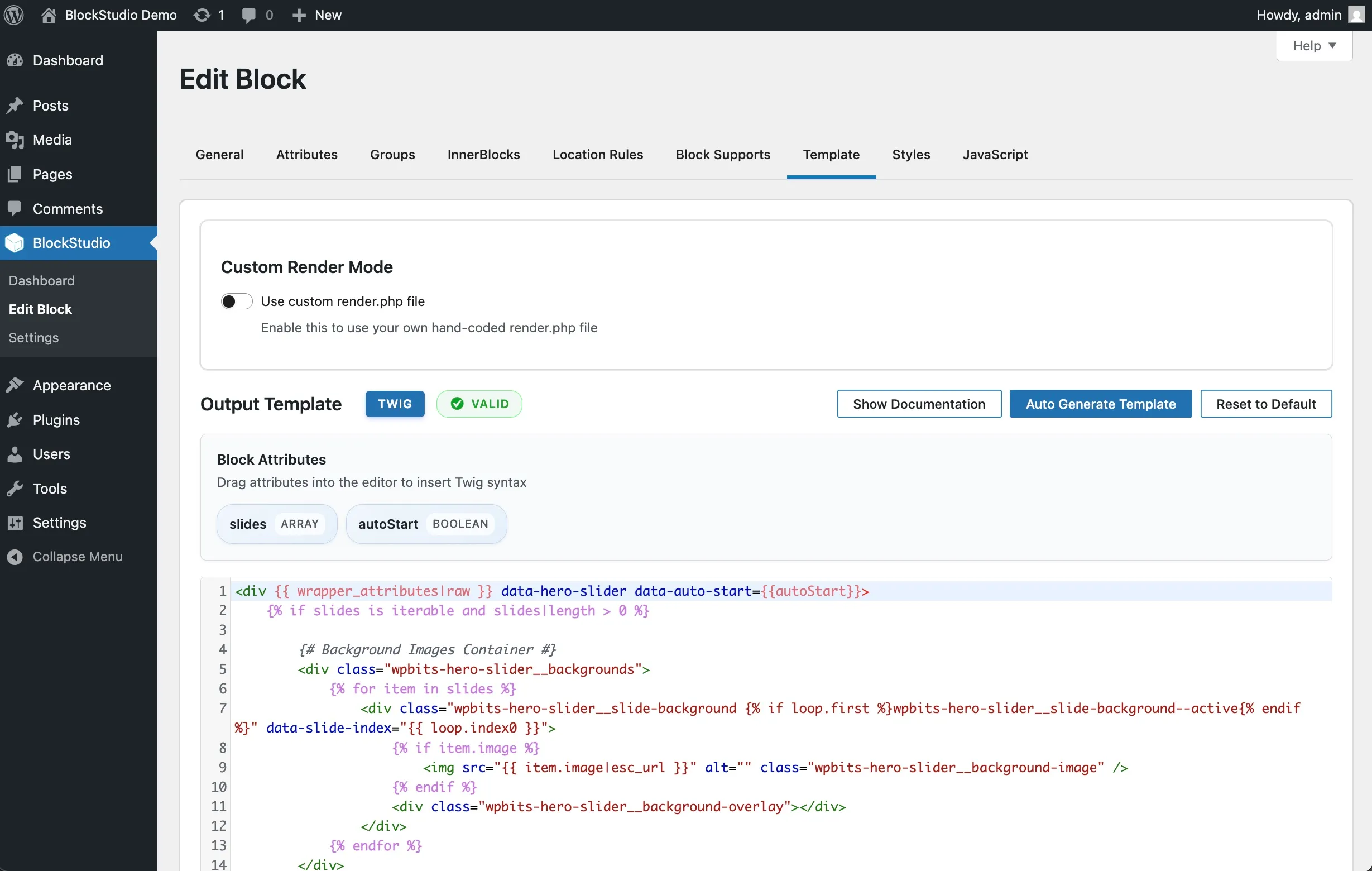Click the updates refresh icon

(202, 15)
